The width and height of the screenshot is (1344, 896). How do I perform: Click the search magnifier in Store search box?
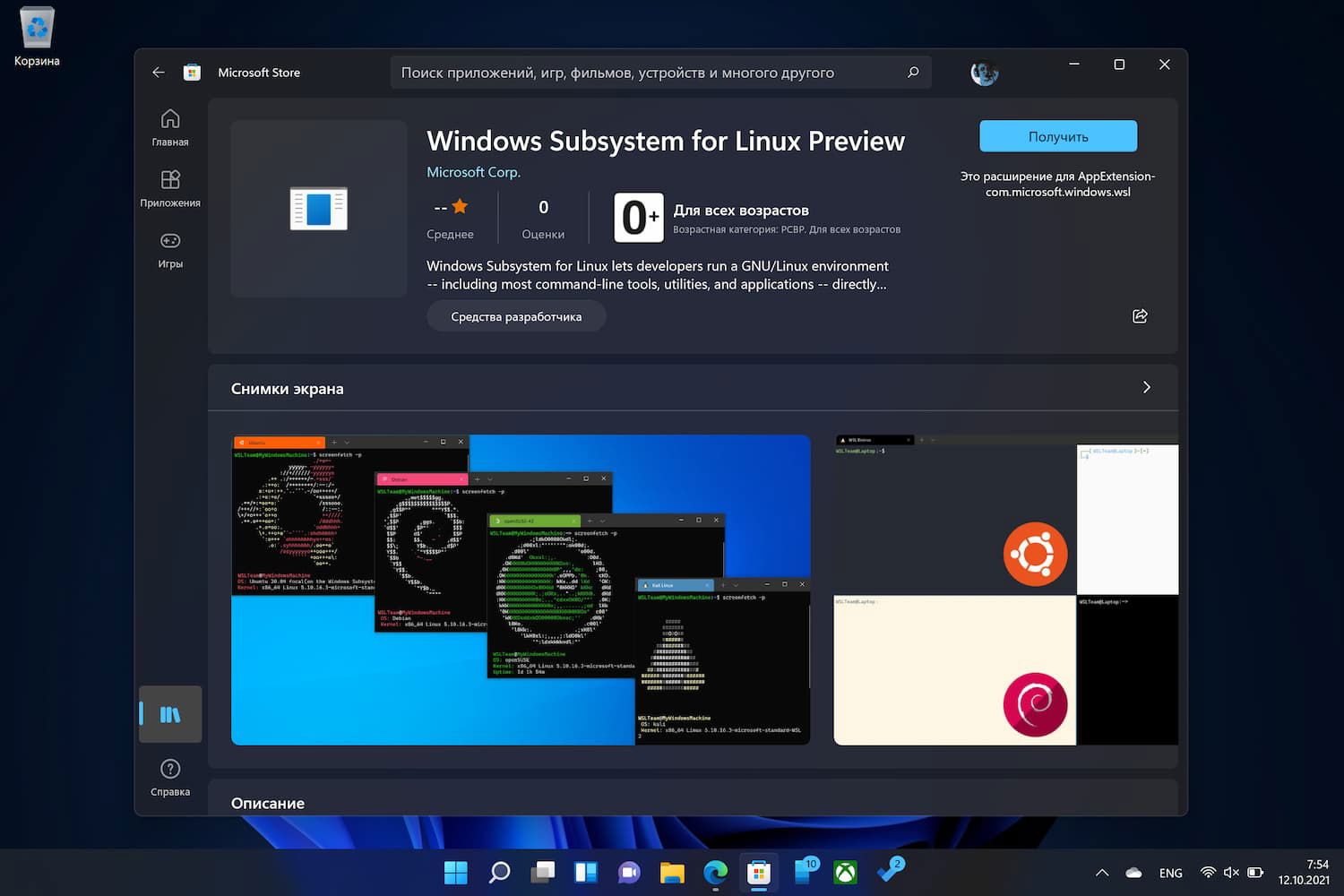click(x=913, y=73)
